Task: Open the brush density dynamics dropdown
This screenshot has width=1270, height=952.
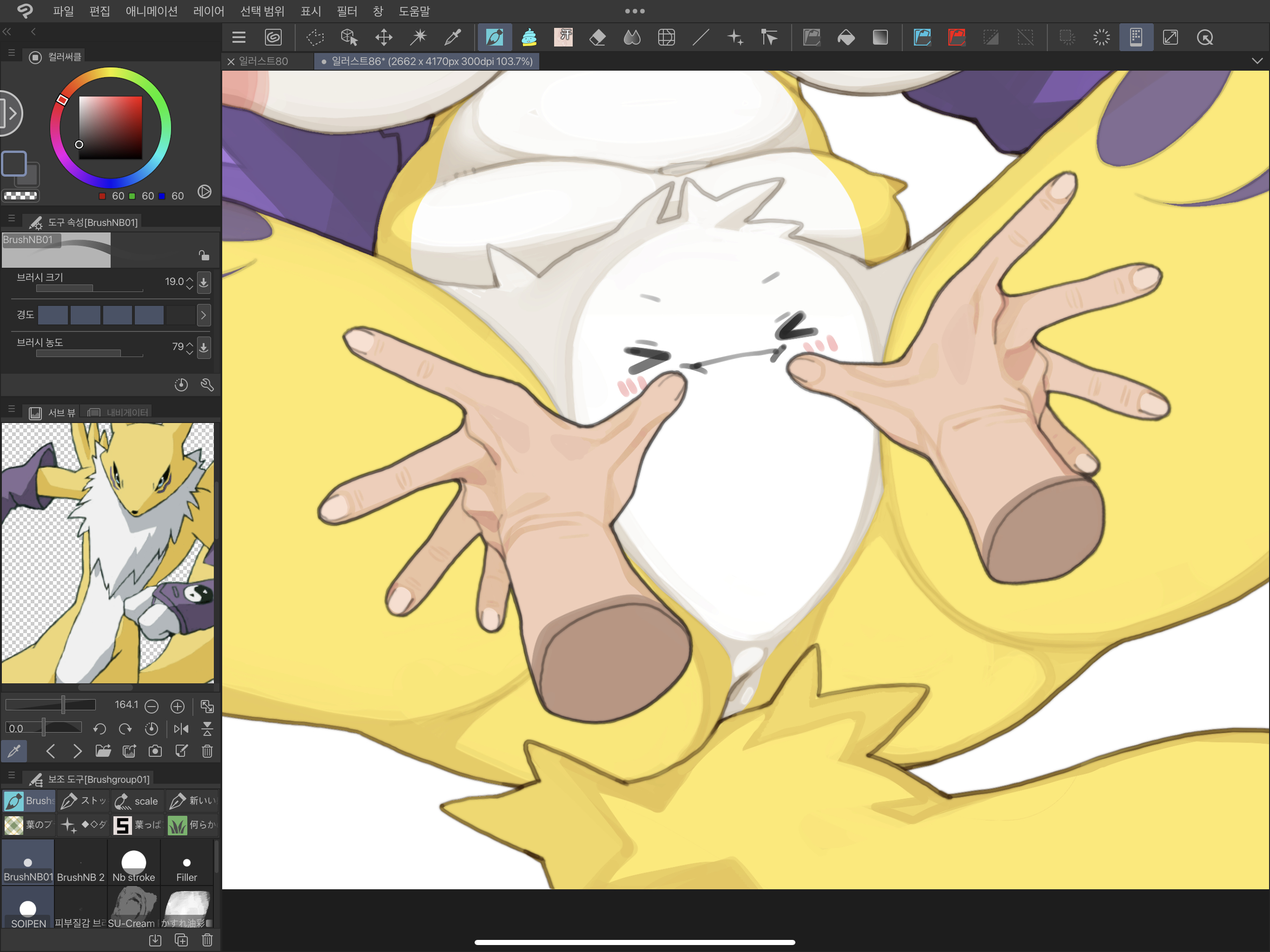Action: 204,347
